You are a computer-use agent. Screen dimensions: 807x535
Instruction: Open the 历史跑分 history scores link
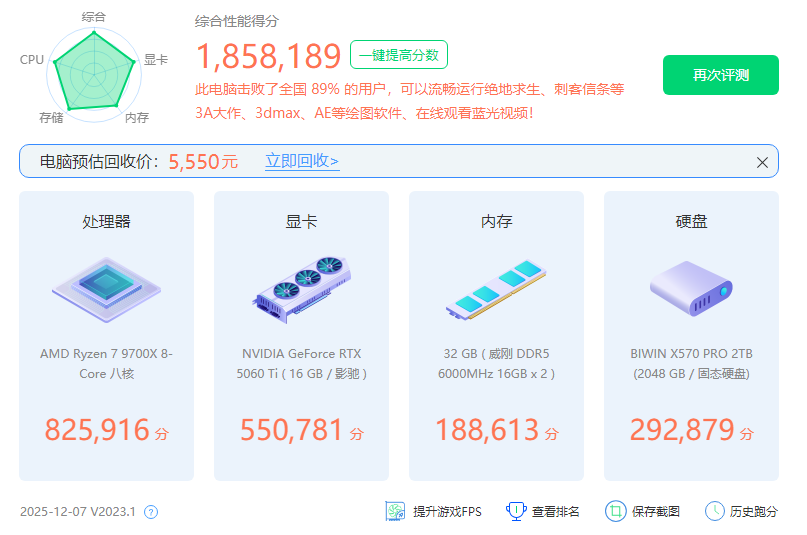pos(753,511)
